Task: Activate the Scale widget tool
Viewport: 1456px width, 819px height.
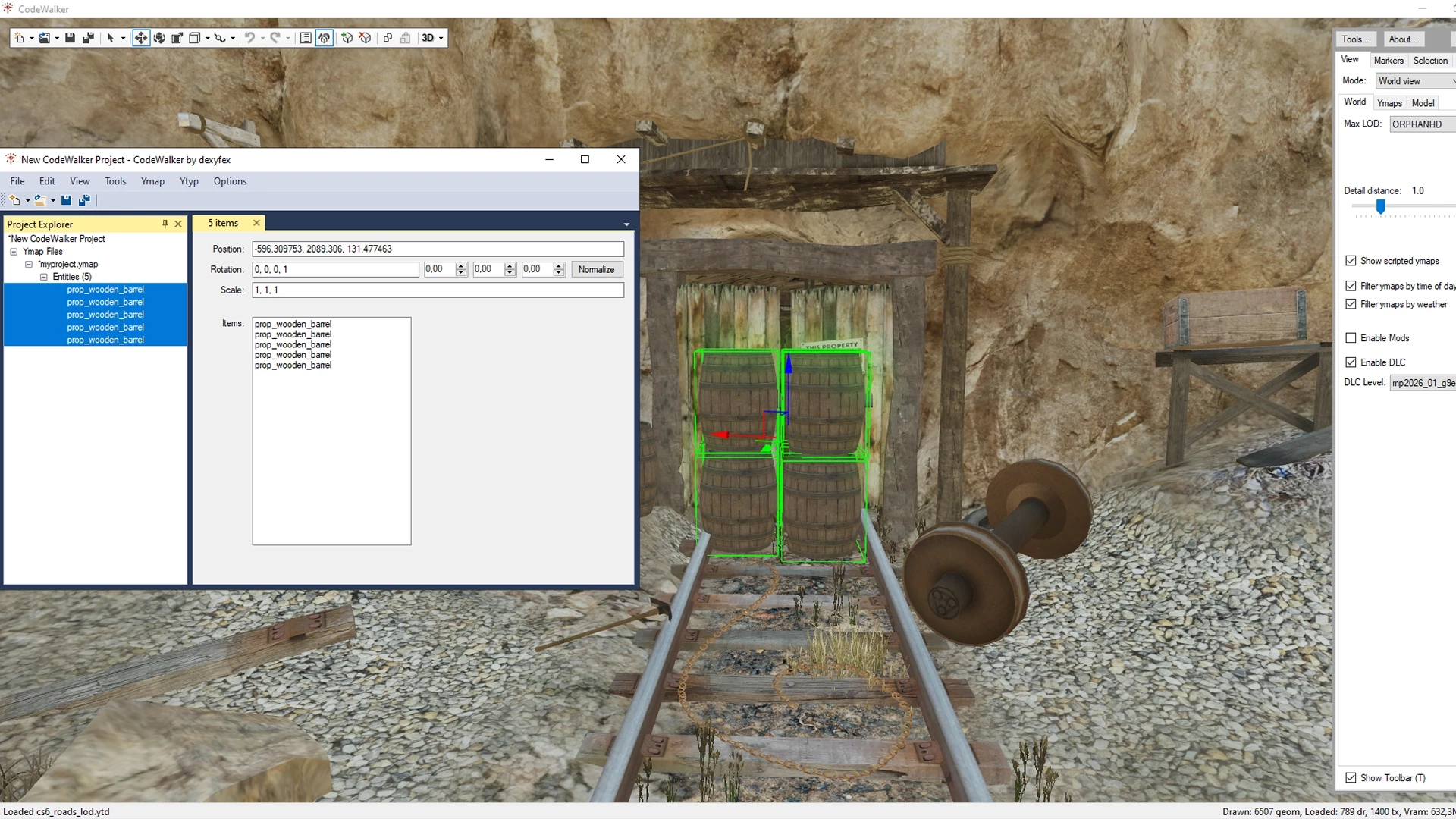Action: 177,38
